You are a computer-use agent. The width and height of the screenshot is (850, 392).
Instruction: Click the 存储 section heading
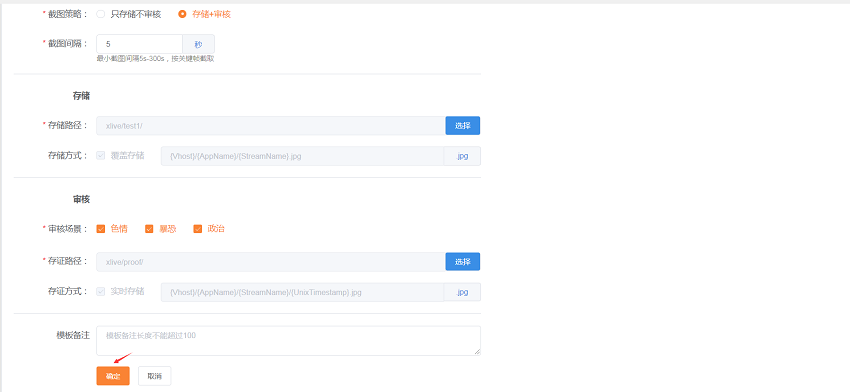coord(81,96)
